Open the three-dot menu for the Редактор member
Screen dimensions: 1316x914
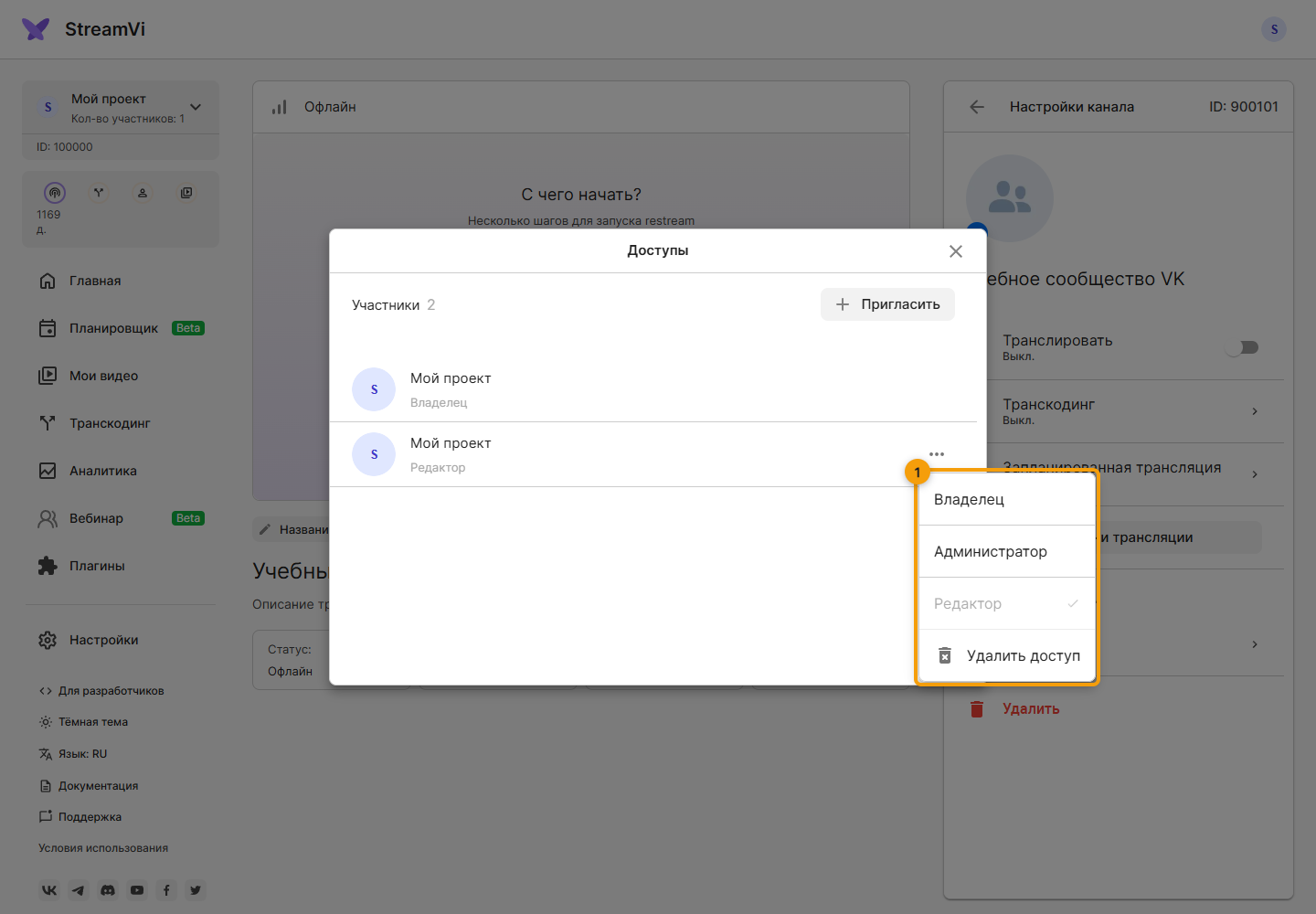(937, 454)
